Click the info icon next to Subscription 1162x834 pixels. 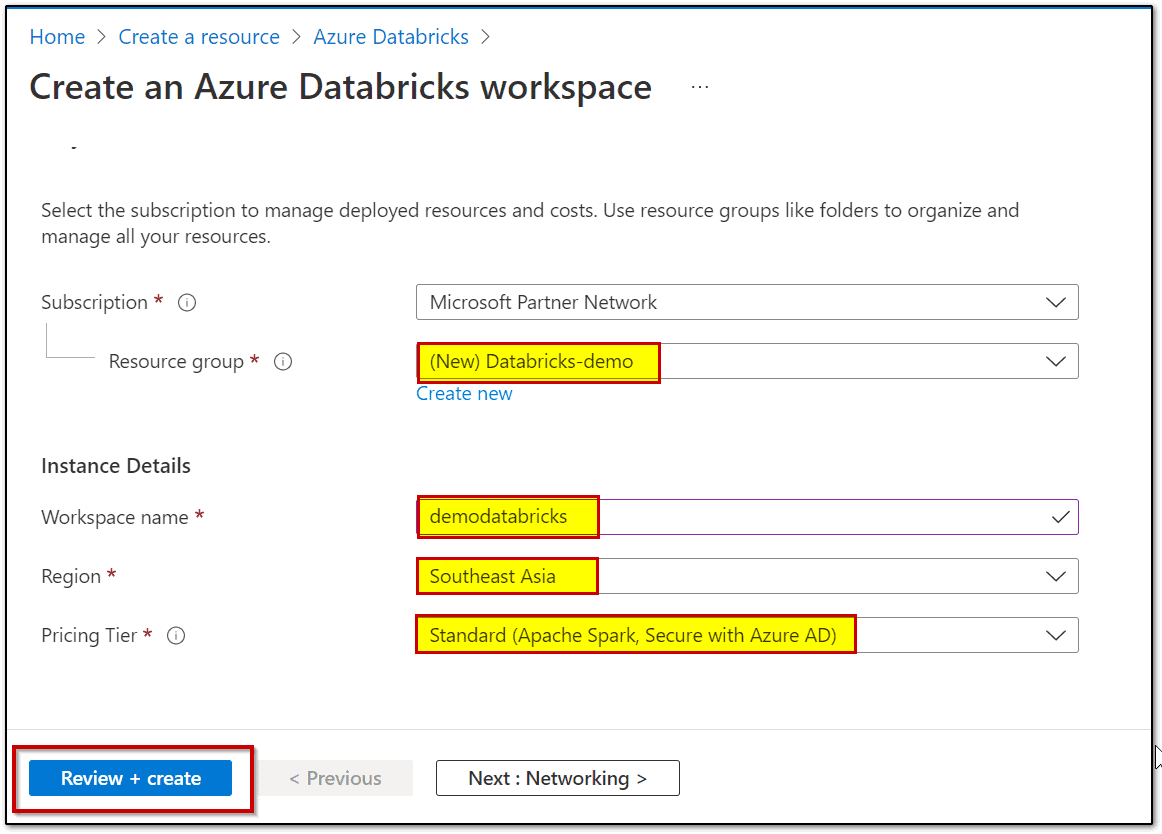click(x=186, y=302)
